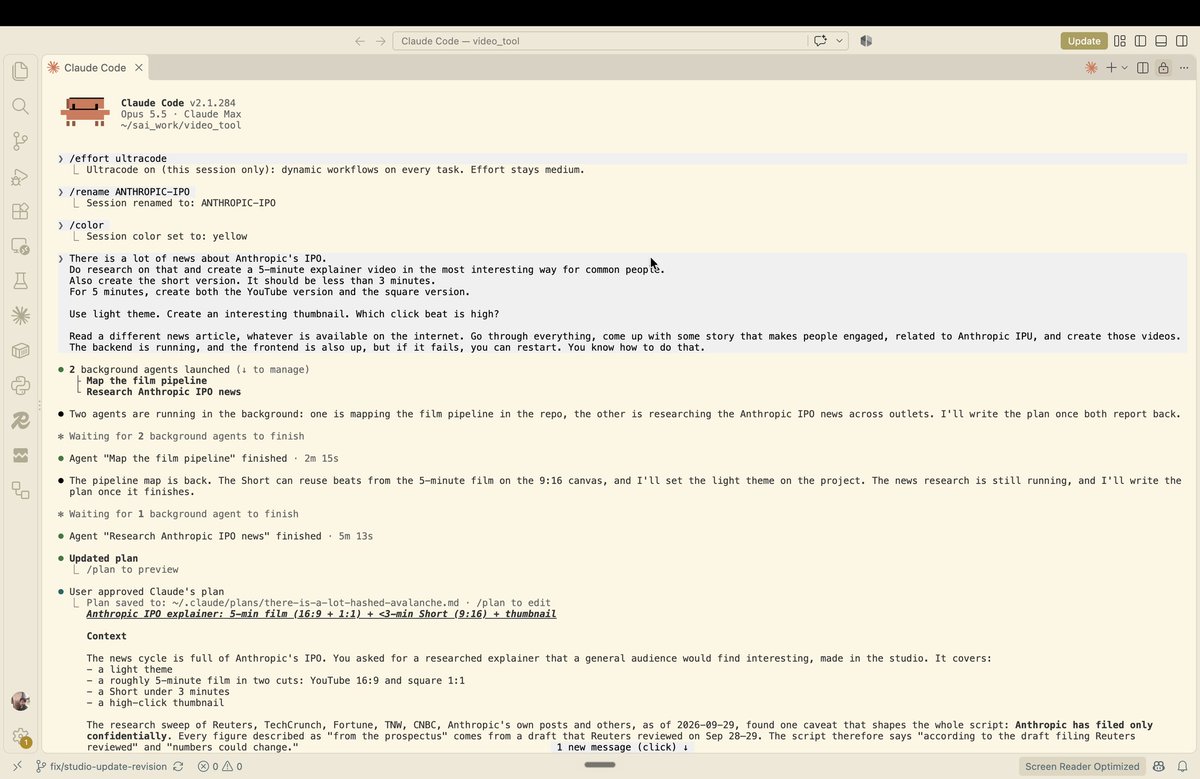
Task: Toggle the secondary side bar
Action: (x=1181, y=41)
